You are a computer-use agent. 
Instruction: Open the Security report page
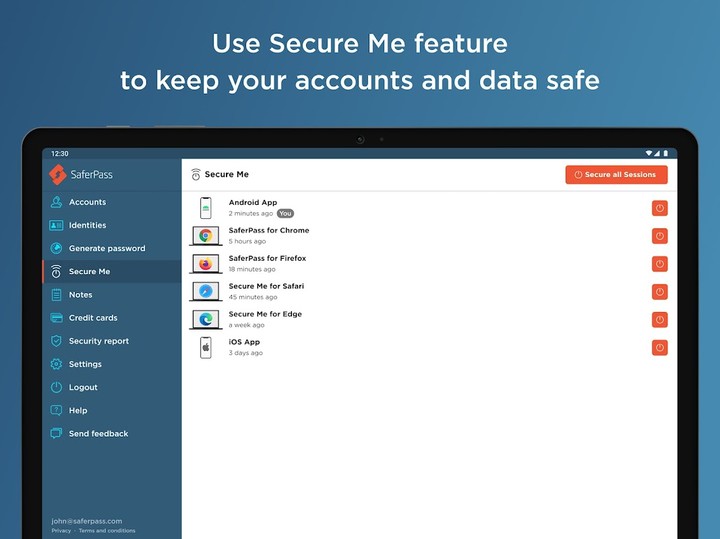point(112,341)
